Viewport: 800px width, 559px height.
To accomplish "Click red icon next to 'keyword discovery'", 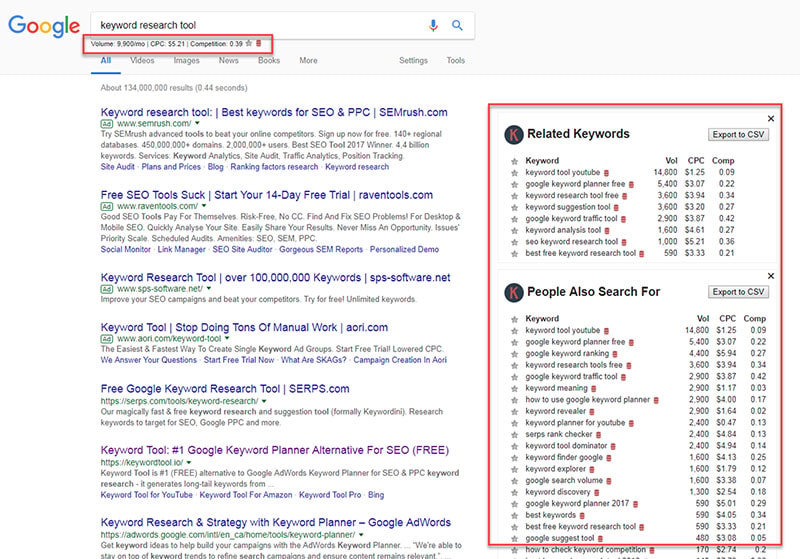I will pyautogui.click(x=596, y=493).
